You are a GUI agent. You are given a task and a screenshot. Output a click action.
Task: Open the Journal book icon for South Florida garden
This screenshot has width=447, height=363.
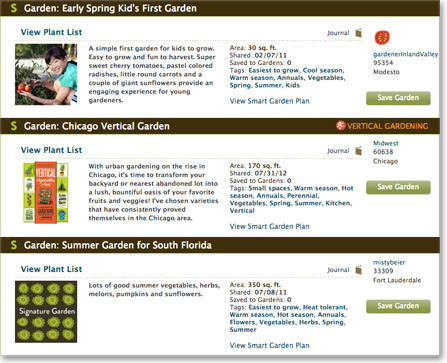[x=359, y=270]
